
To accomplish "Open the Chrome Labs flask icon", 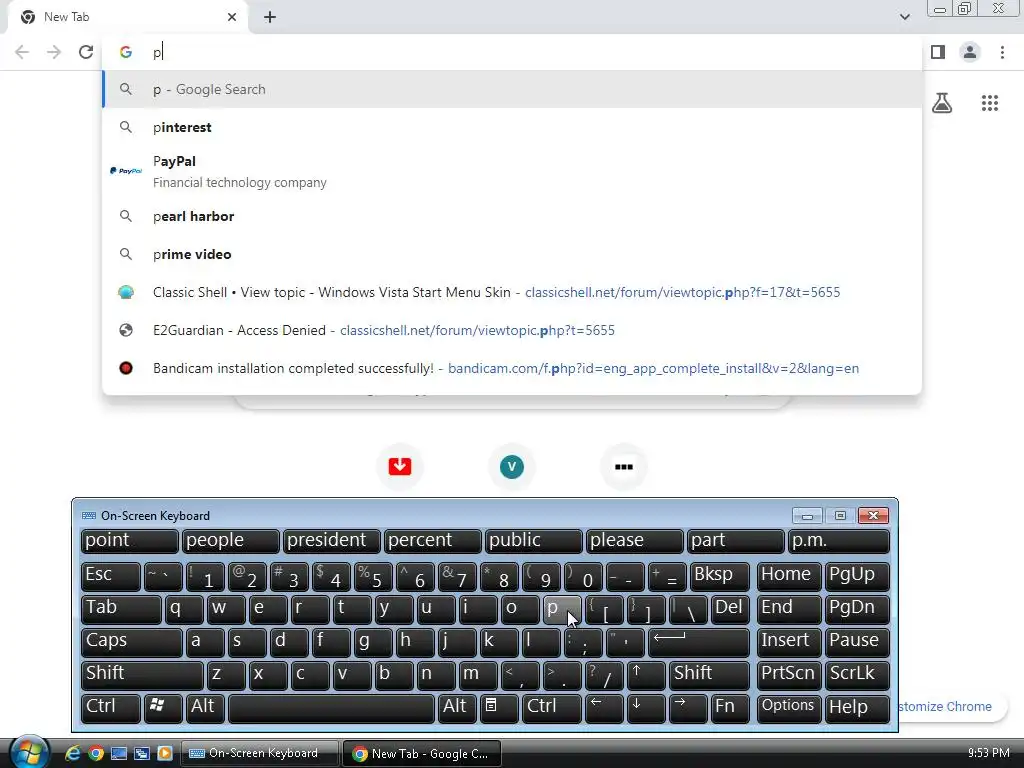I will coord(942,103).
